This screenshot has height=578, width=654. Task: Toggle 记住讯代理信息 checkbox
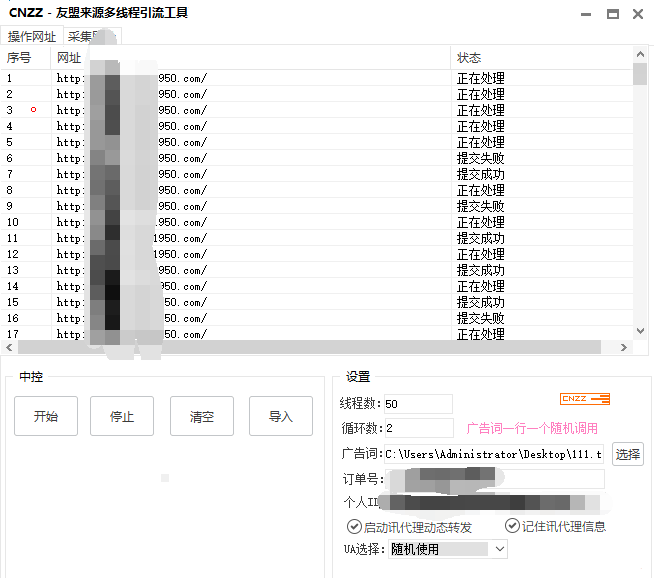[512, 526]
